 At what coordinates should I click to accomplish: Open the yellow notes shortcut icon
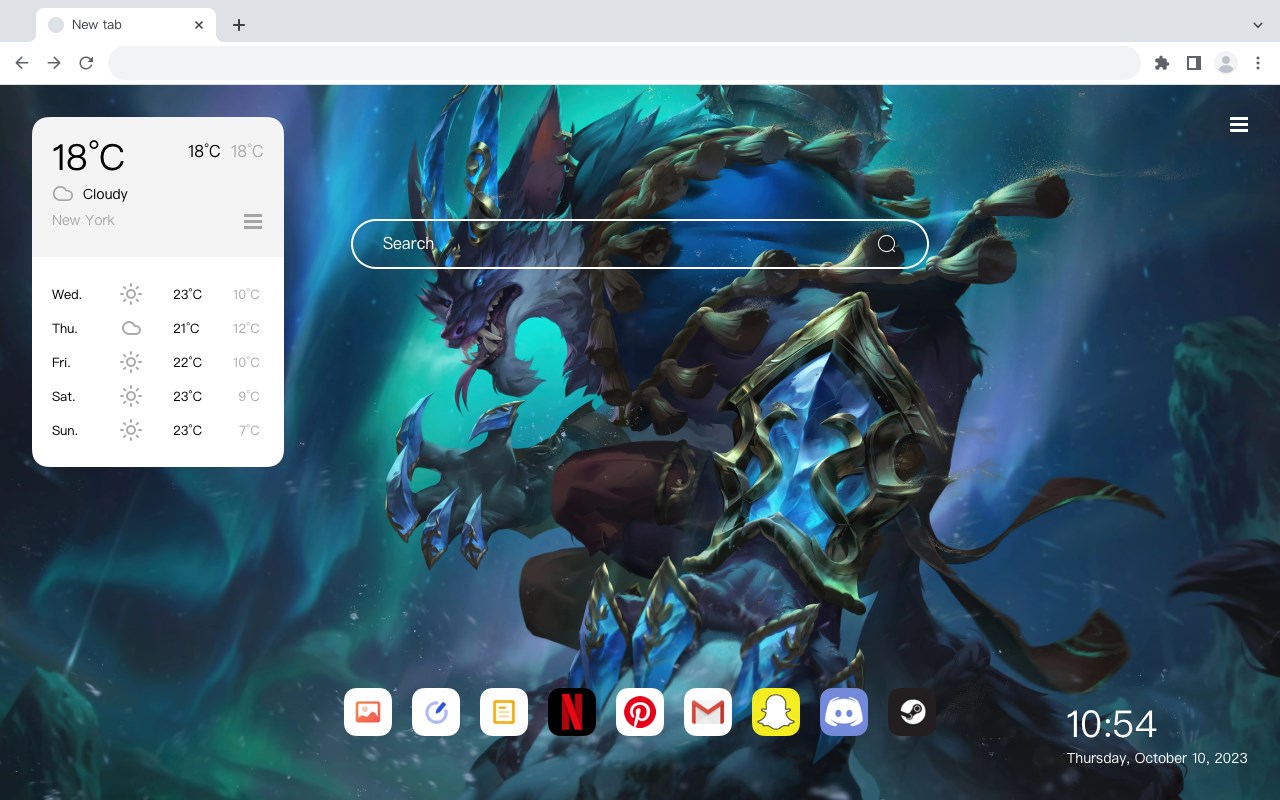pos(504,712)
